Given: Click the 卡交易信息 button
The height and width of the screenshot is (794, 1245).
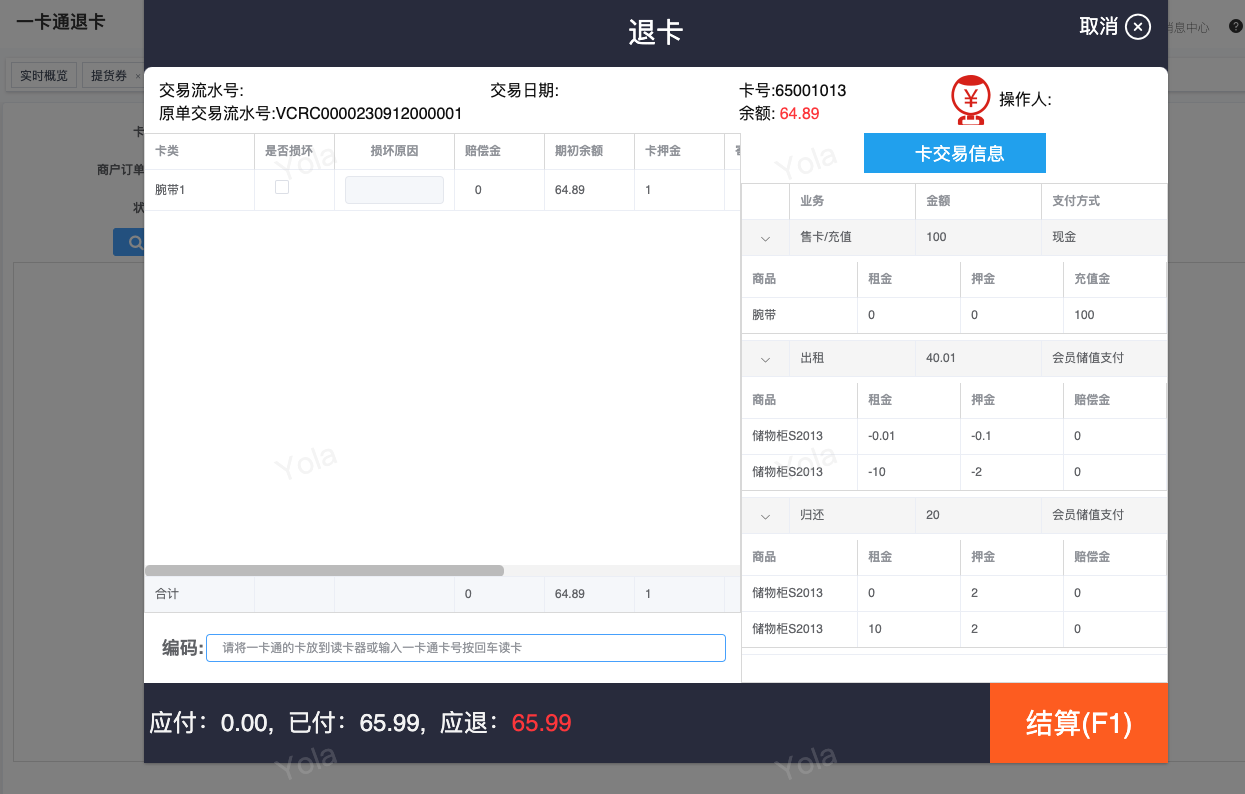Looking at the screenshot, I should pos(954,154).
